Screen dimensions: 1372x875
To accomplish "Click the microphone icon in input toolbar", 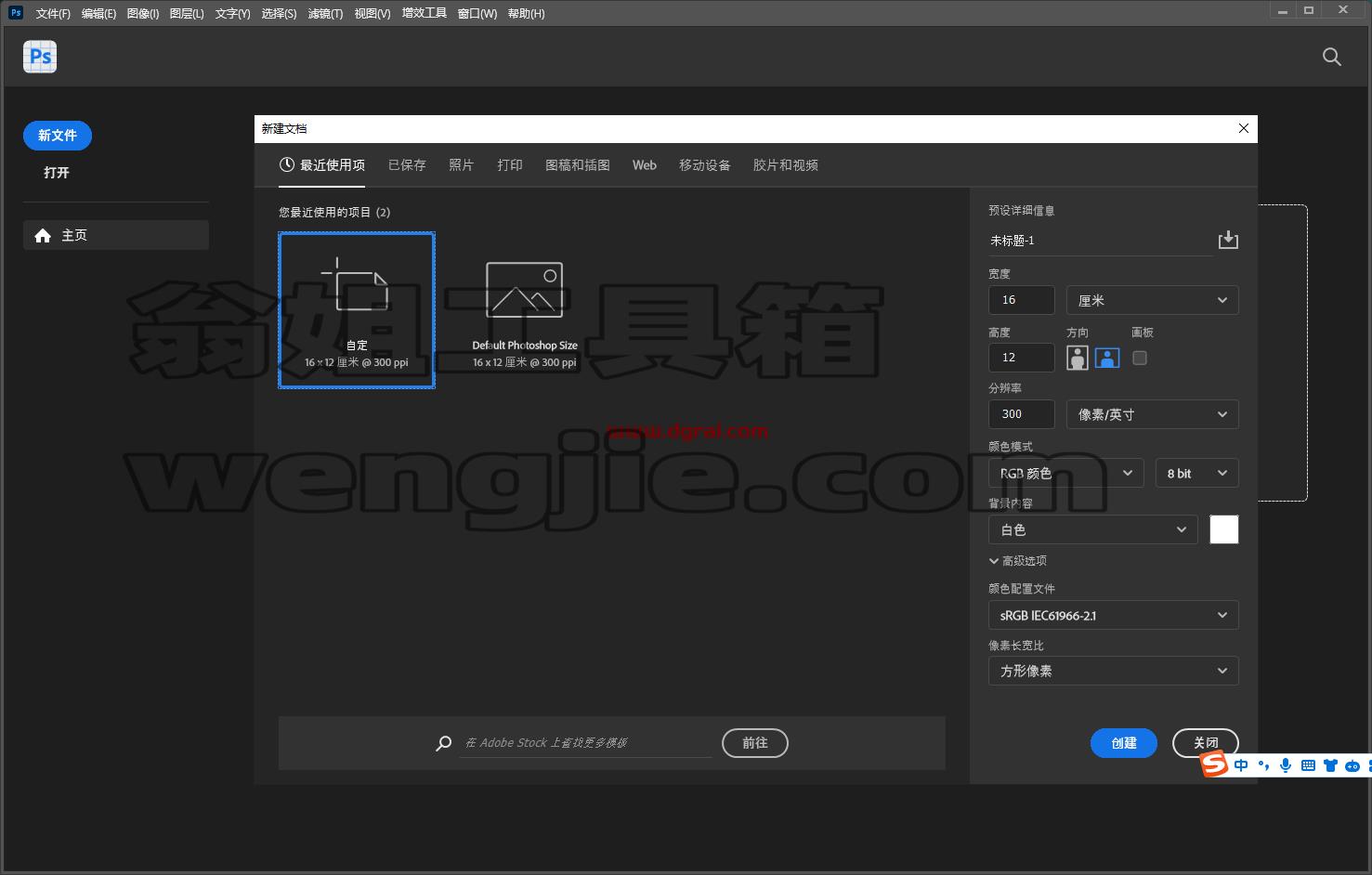I will 1286,765.
